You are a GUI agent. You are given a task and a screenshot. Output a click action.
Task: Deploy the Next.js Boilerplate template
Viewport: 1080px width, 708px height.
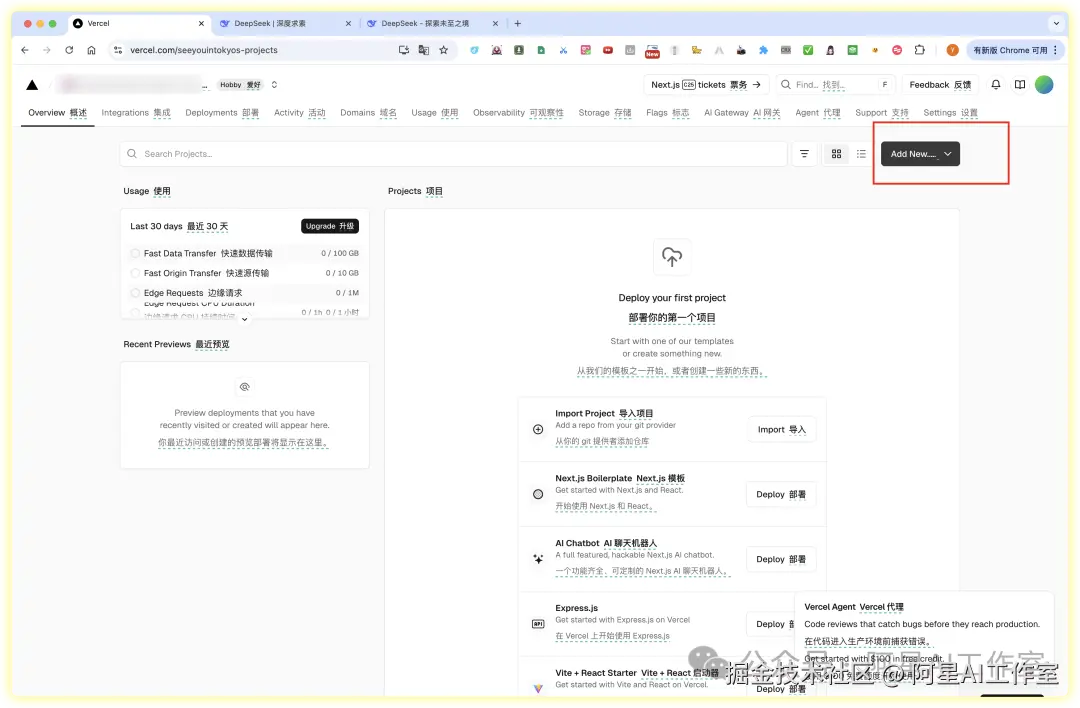pos(781,494)
